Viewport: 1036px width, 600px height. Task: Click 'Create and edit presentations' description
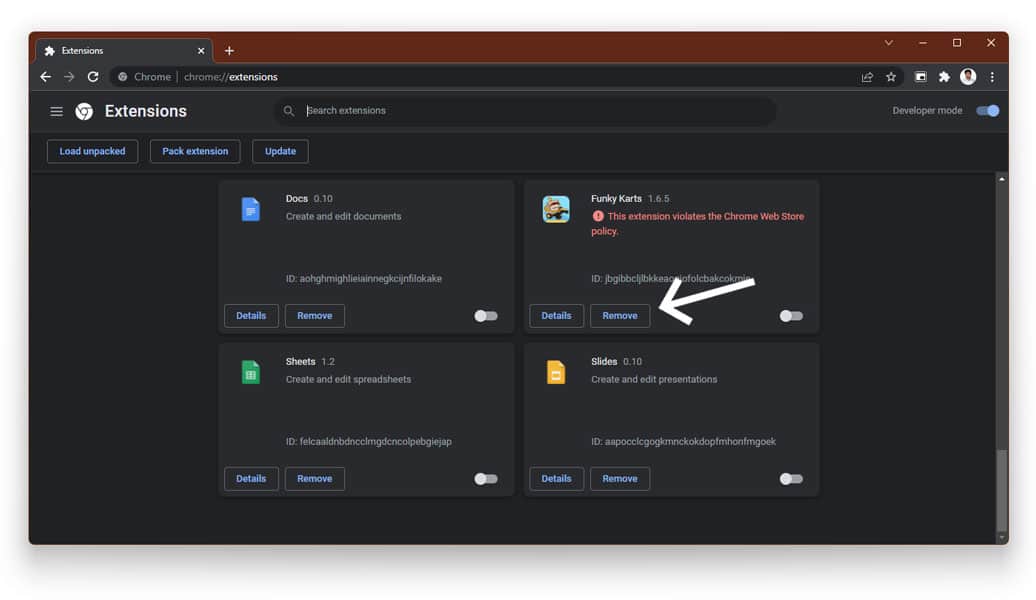coord(654,379)
